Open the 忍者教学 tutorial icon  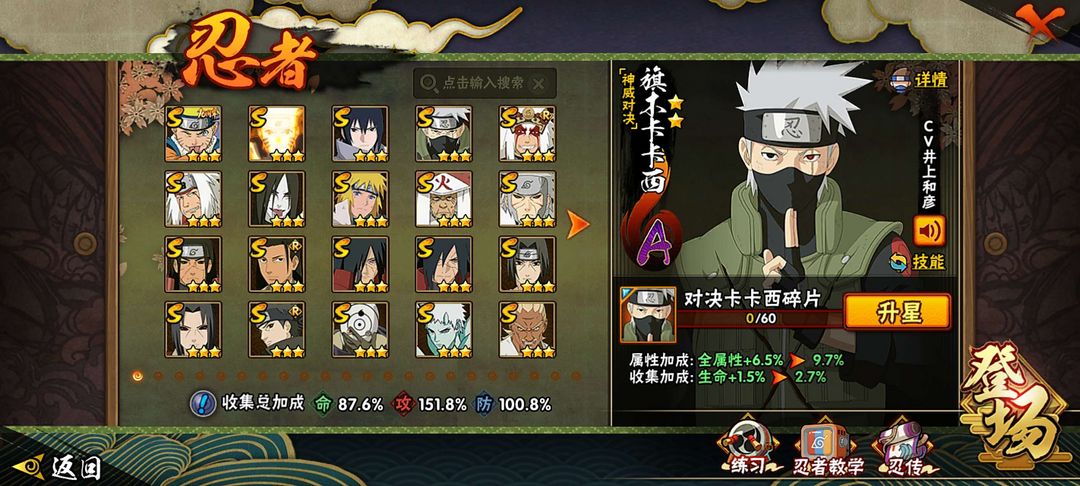click(x=829, y=447)
